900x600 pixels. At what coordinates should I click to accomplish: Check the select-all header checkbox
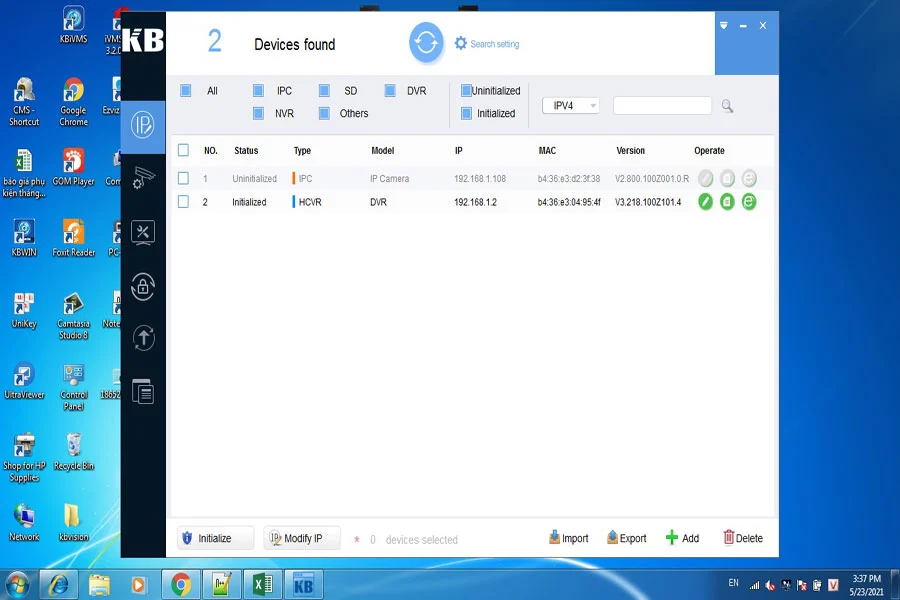click(x=183, y=150)
